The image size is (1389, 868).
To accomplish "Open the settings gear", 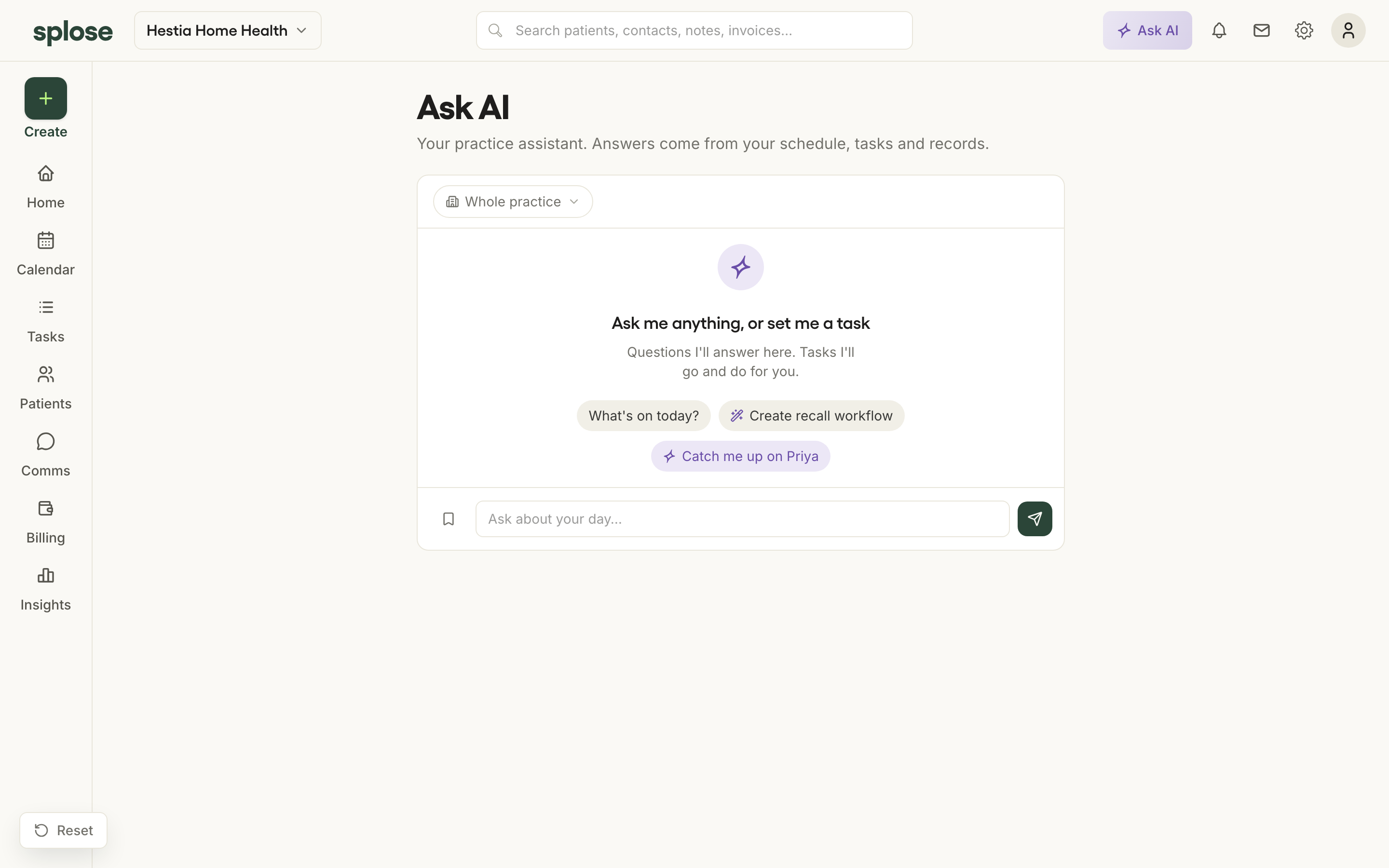I will click(x=1304, y=30).
